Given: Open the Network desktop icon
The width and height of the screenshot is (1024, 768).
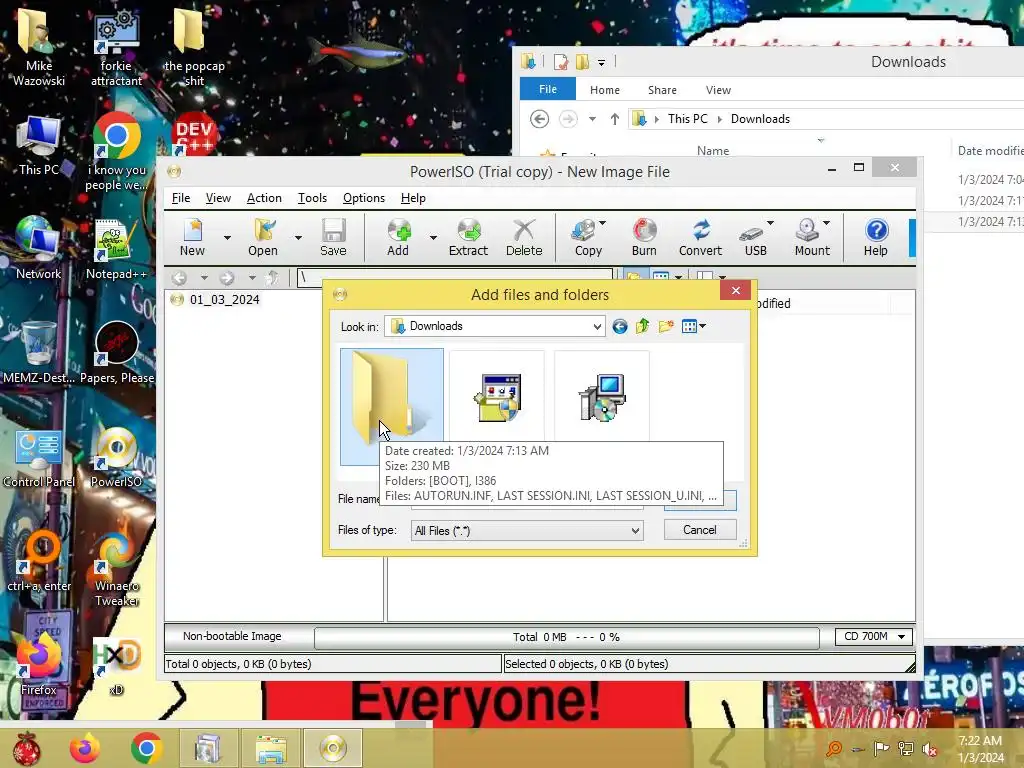Looking at the screenshot, I should (x=39, y=248).
